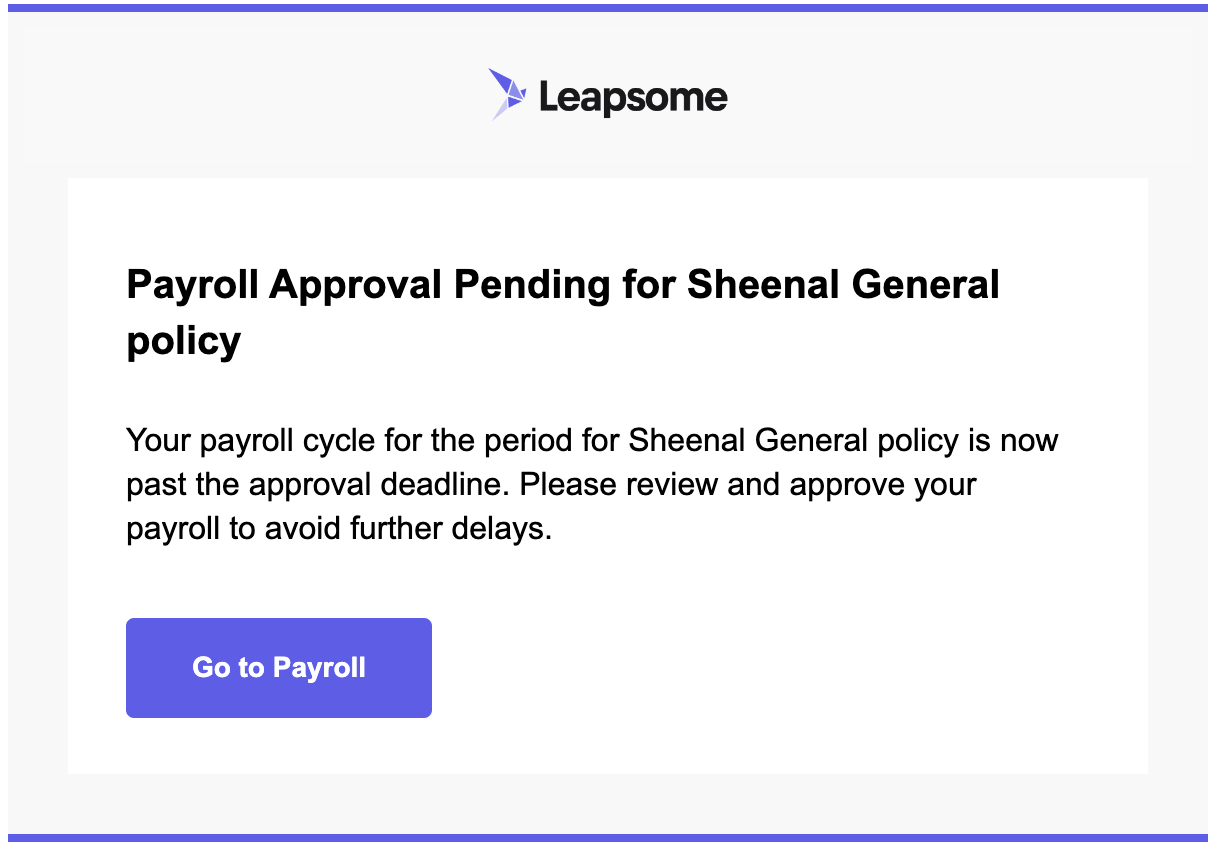Select 'Sheenal General' text in the heading
This screenshot has height=850, width=1212.
(x=843, y=285)
